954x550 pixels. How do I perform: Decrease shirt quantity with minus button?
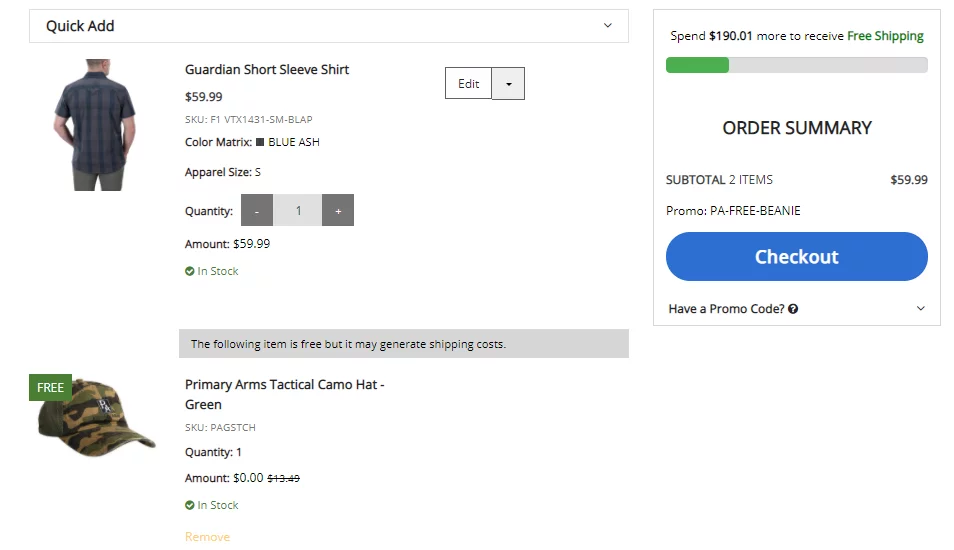click(x=257, y=211)
